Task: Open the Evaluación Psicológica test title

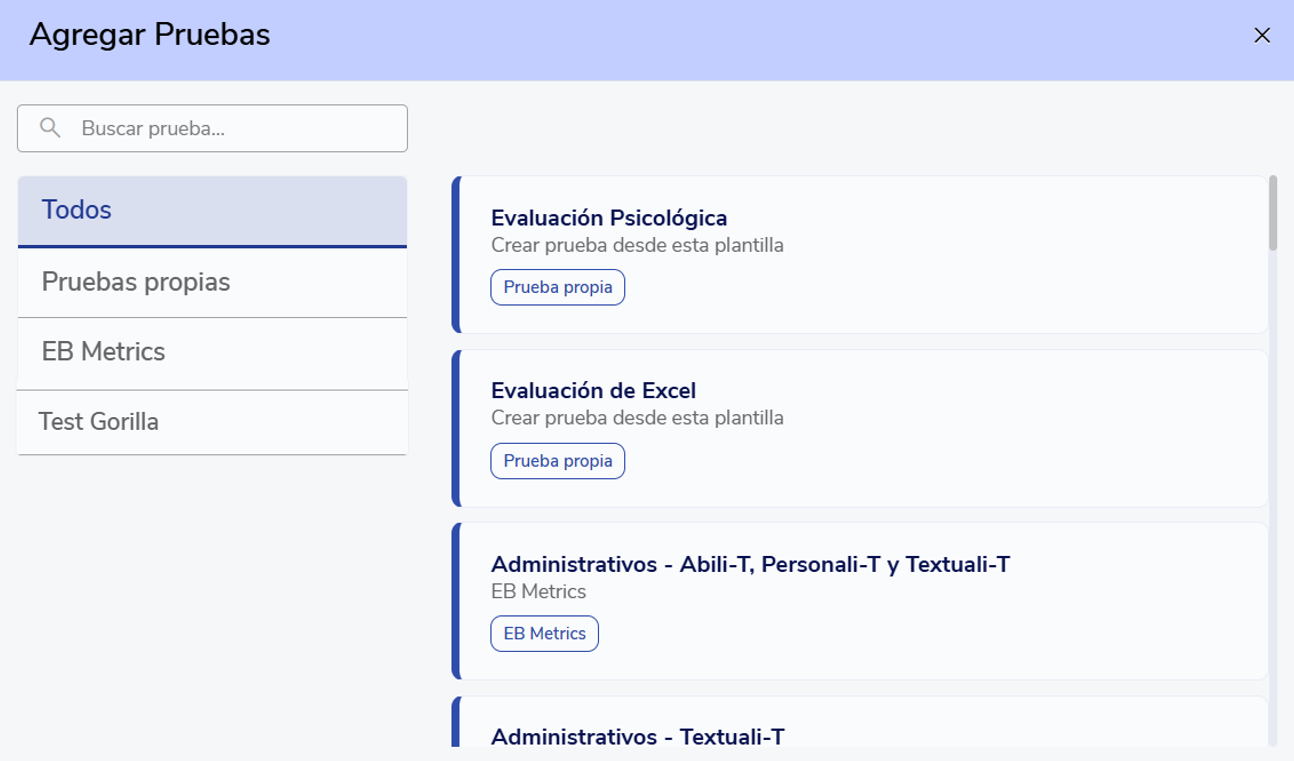Action: point(608,218)
